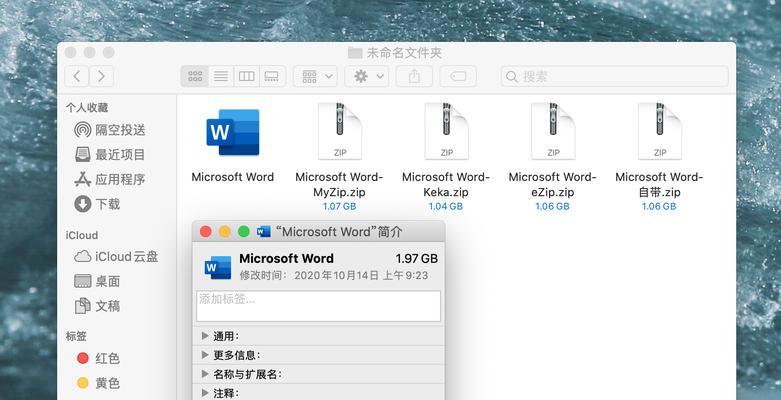Select Microsoft Word-eZip.zip file icon
Viewport: 781px width, 400px height.
(553, 131)
